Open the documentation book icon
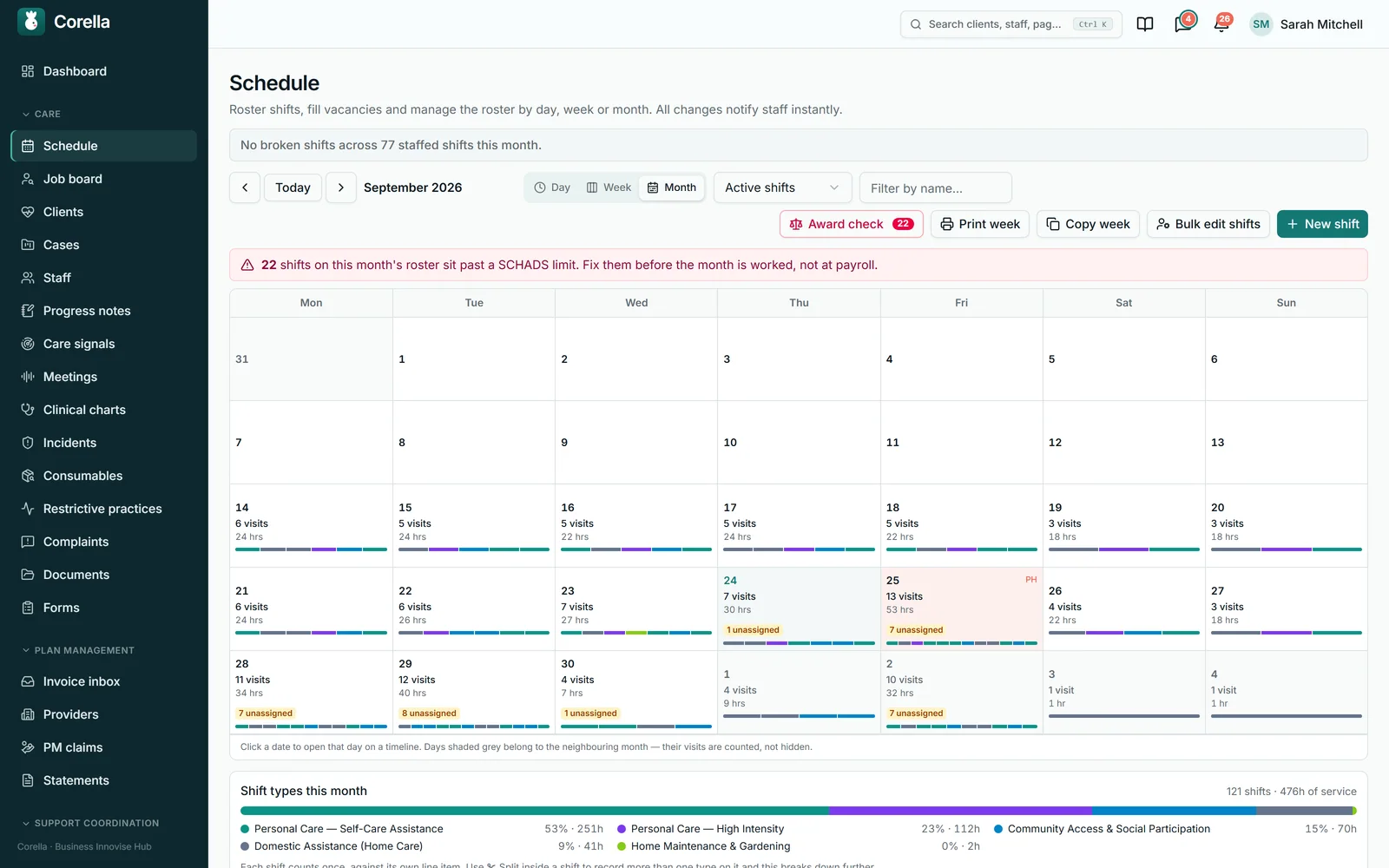Screen dimensions: 1389x868 coord(1145,24)
